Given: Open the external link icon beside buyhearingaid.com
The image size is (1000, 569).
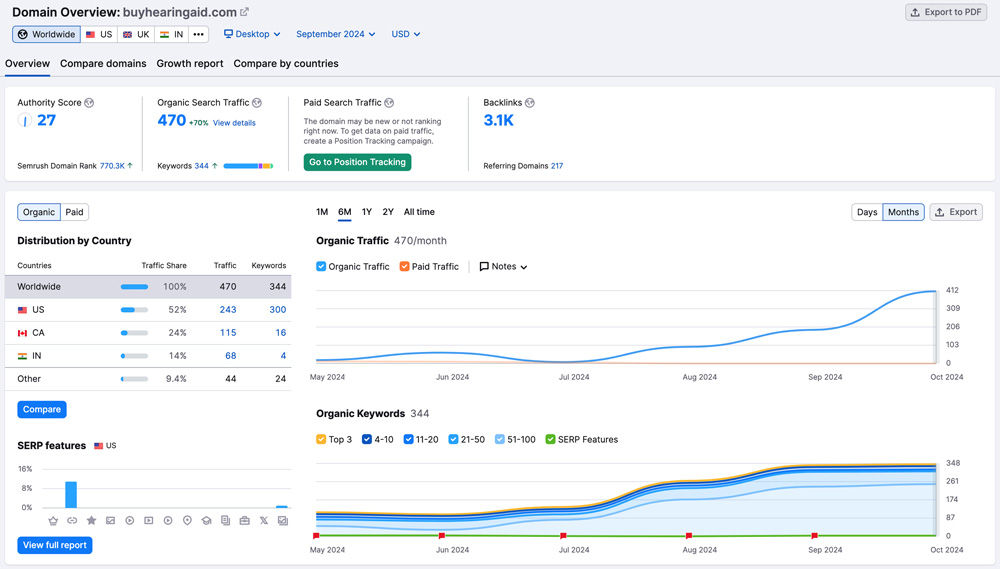Looking at the screenshot, I should 244,11.
